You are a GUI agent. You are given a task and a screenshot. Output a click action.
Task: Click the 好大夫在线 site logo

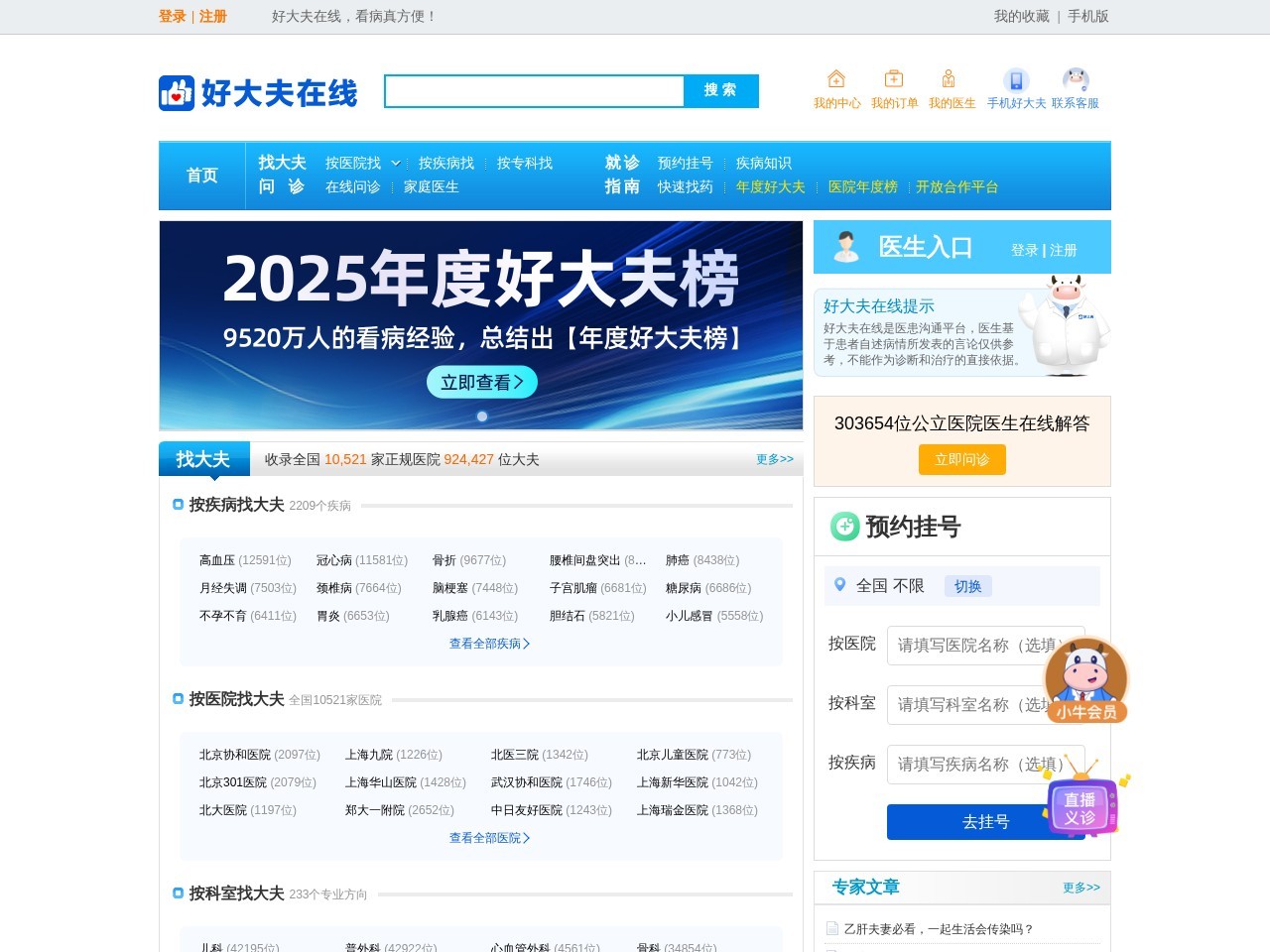pyautogui.click(x=258, y=93)
